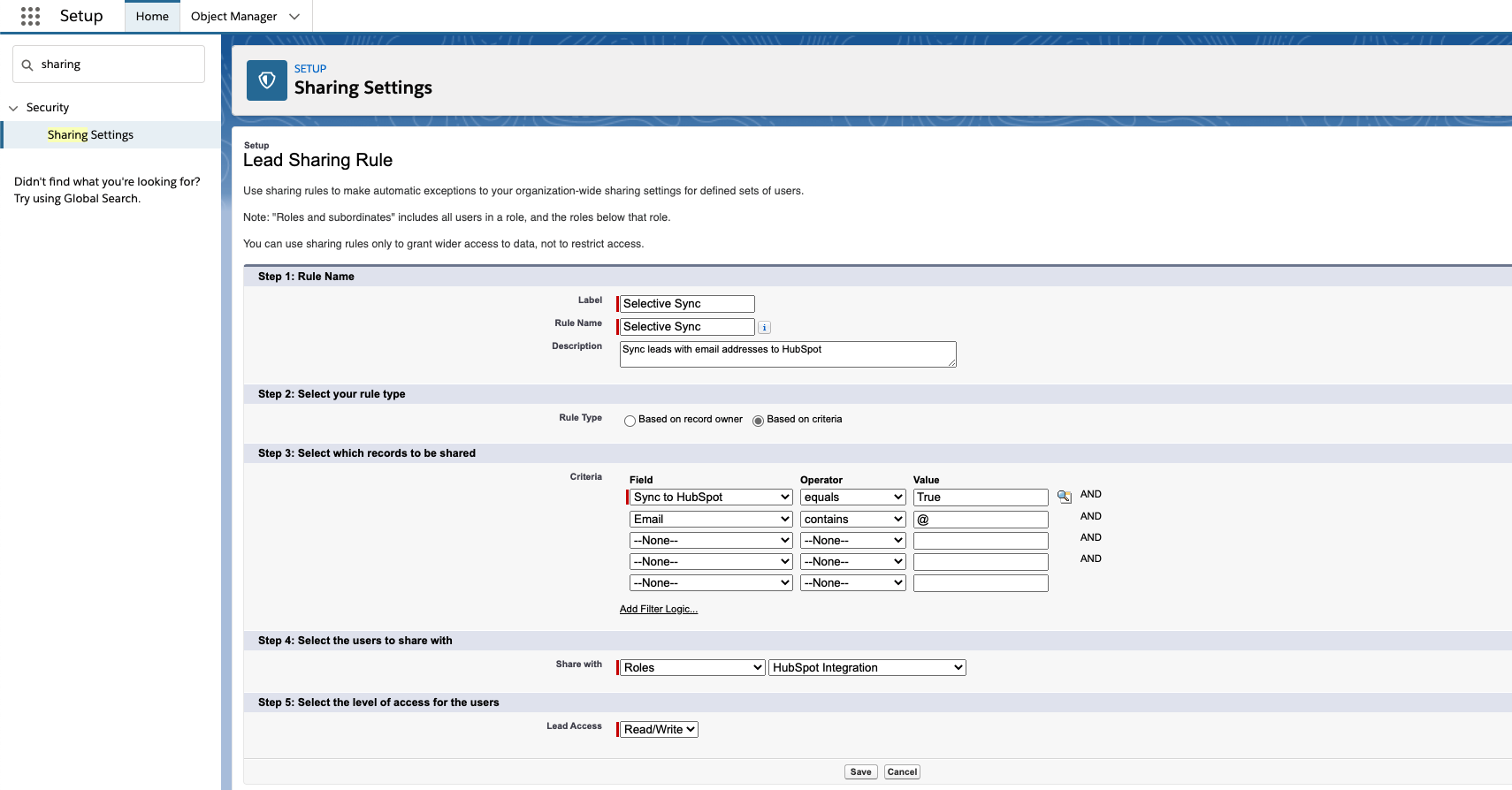Open the Value lookup magnifier icon

(x=1065, y=497)
